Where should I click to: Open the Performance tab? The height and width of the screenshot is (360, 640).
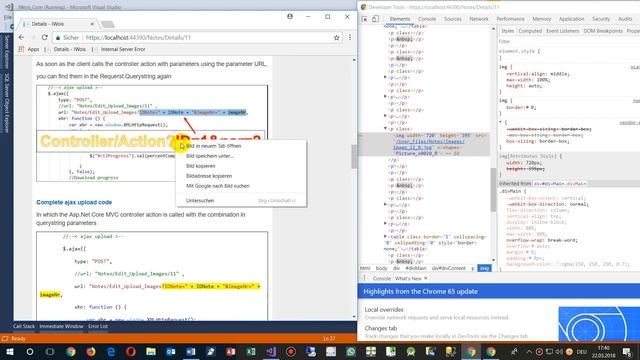(510, 19)
